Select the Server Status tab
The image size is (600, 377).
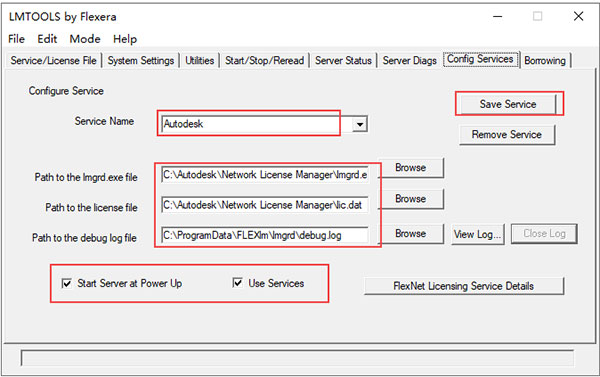point(343,60)
